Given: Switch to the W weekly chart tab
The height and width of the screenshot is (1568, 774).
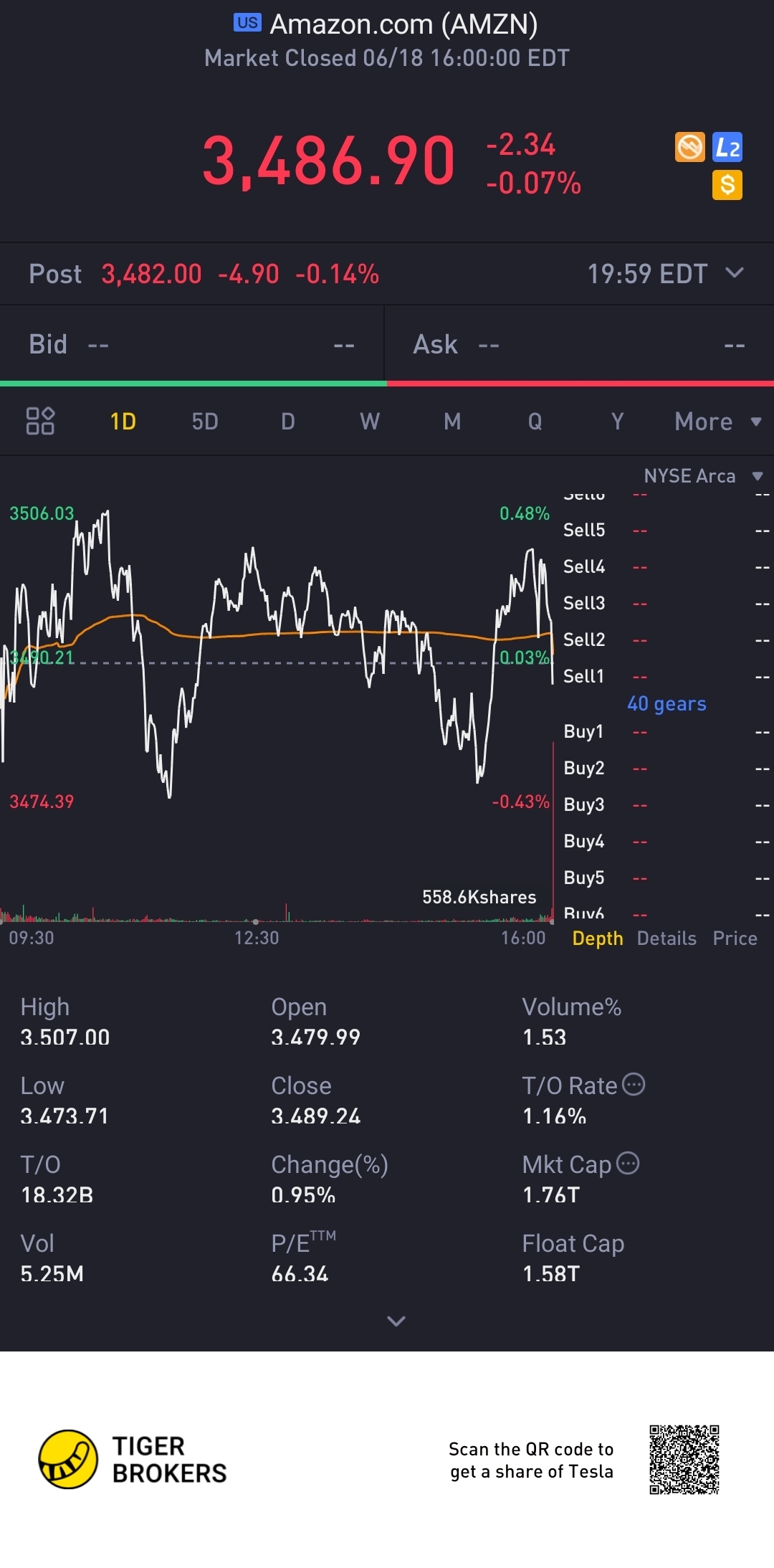Looking at the screenshot, I should click(370, 422).
